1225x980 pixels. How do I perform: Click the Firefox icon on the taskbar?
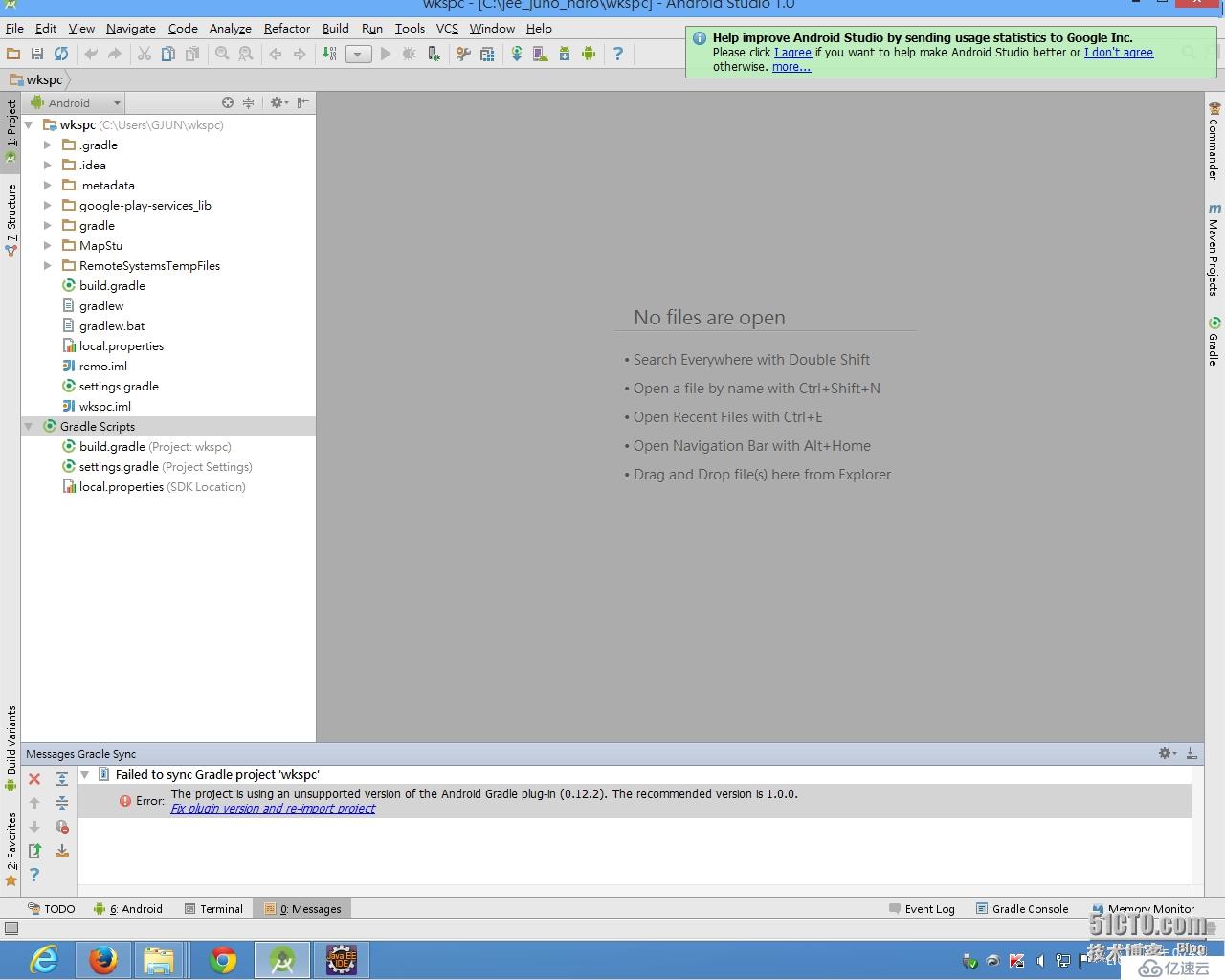[x=102, y=960]
